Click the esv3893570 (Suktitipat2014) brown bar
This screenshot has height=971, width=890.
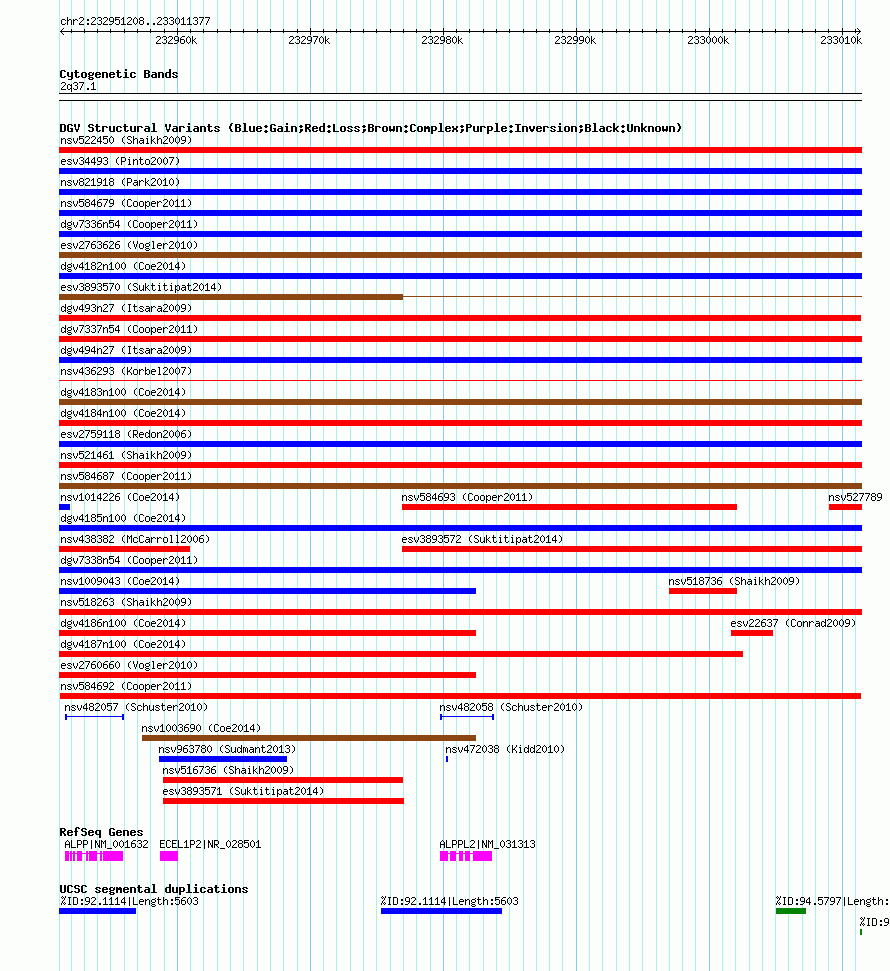(x=231, y=297)
